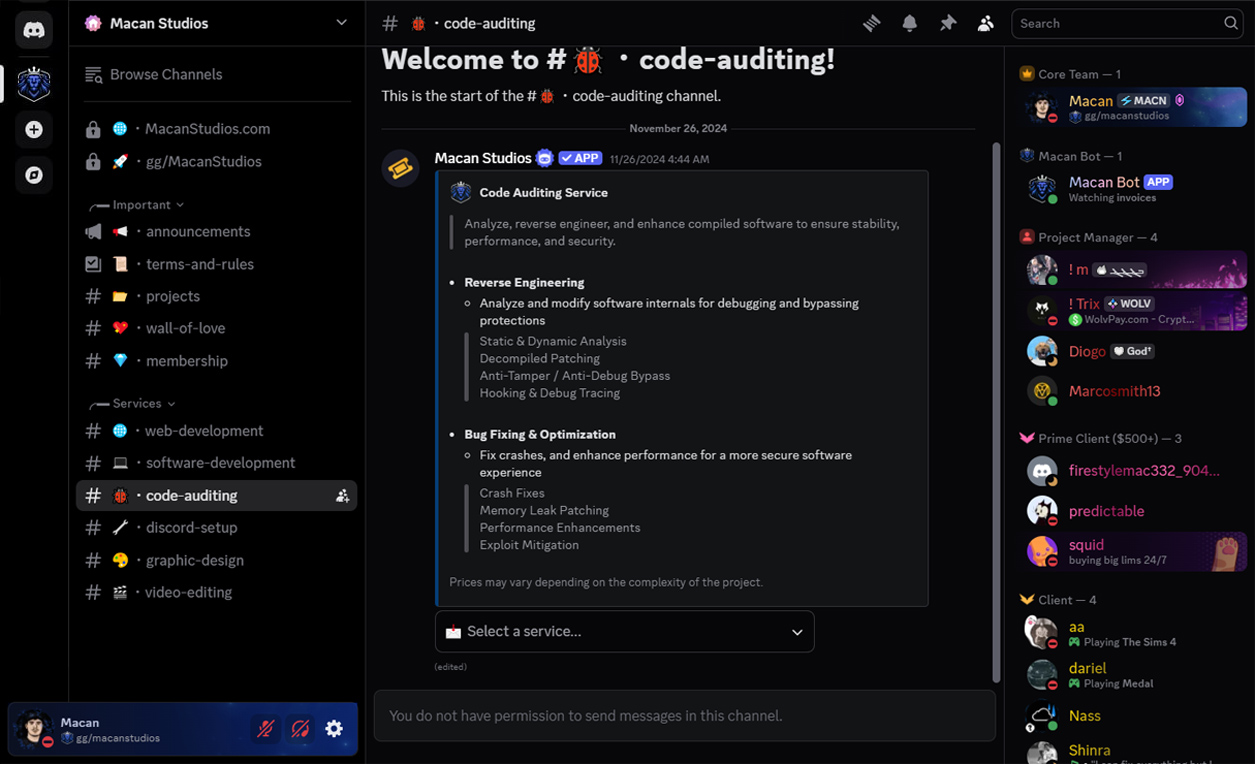Open the Threads icon in channel header
This screenshot has width=1255, height=764.
click(x=872, y=23)
